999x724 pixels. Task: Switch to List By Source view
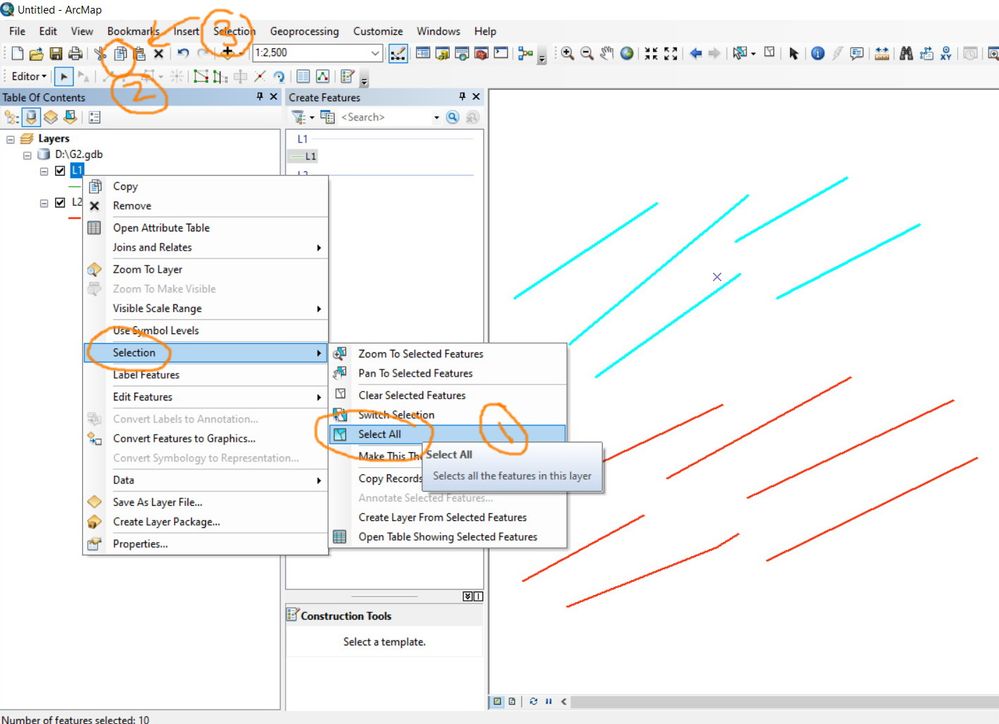pos(31,117)
